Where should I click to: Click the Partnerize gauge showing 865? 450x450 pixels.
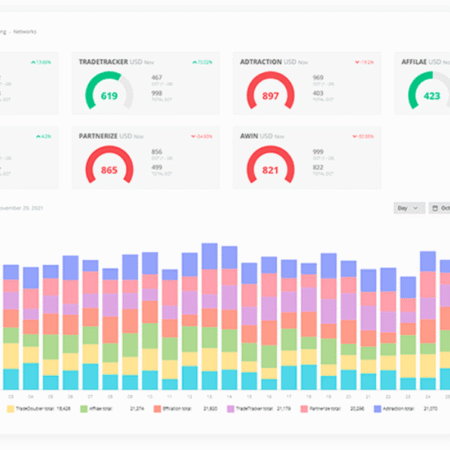click(109, 165)
